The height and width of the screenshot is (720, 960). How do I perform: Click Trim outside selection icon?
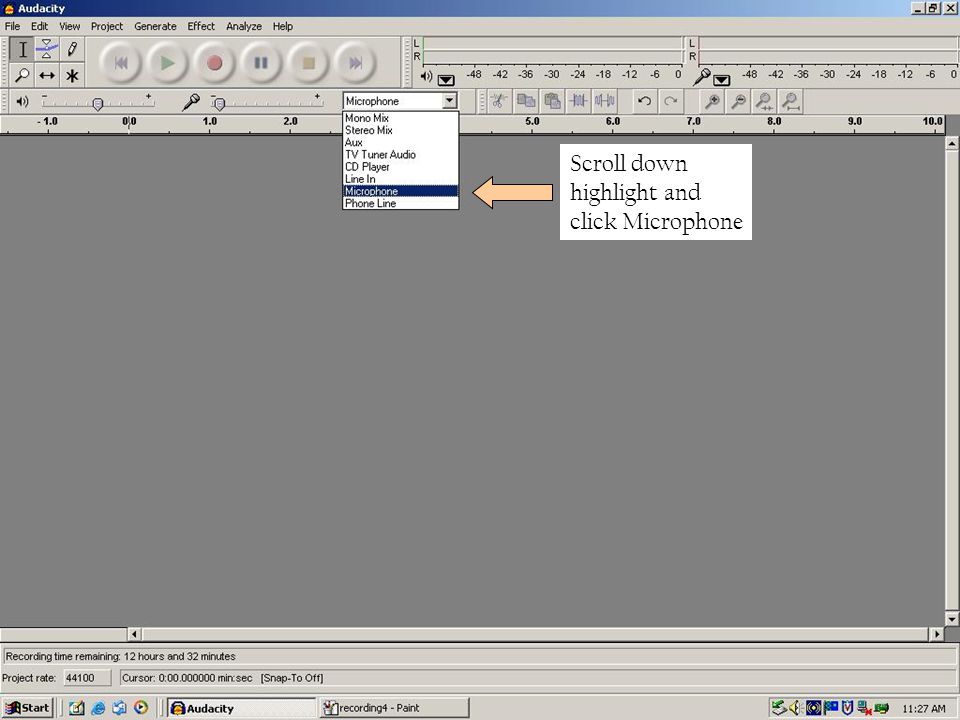click(x=578, y=101)
